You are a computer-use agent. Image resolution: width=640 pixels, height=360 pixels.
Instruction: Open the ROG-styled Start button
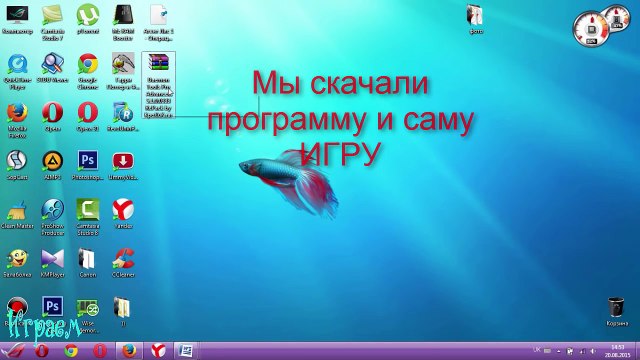12,351
